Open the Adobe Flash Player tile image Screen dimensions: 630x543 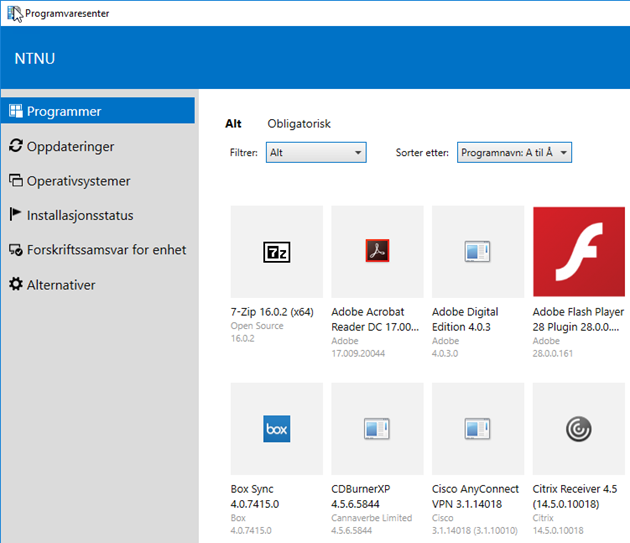[579, 252]
